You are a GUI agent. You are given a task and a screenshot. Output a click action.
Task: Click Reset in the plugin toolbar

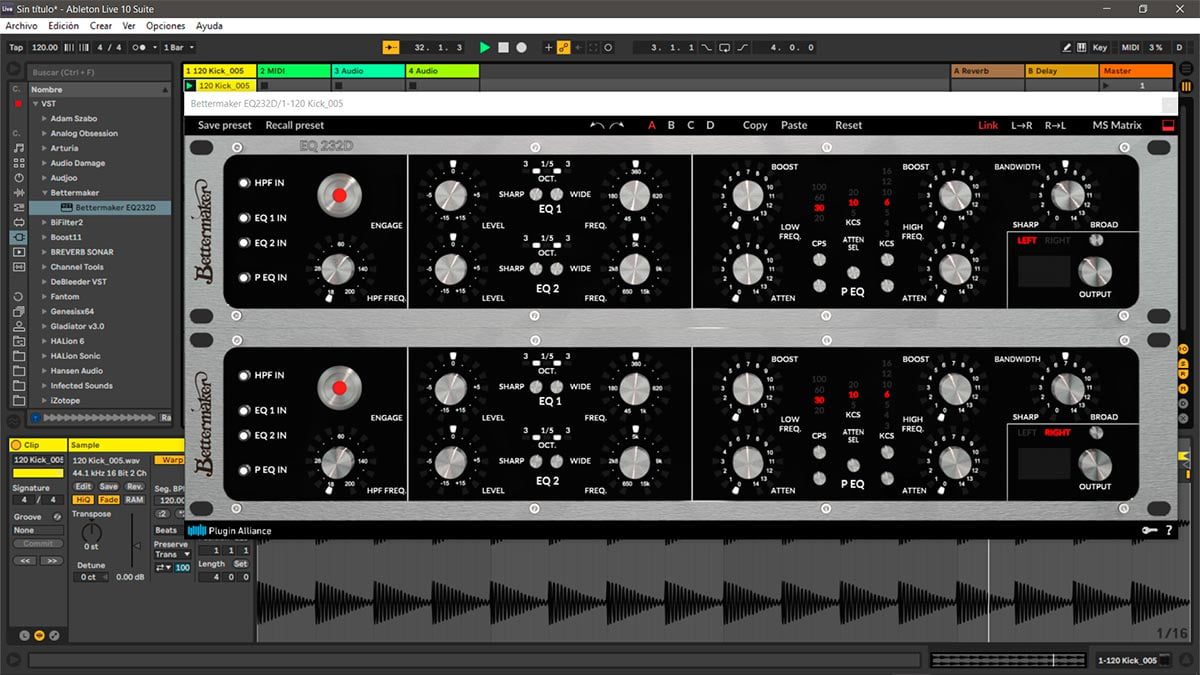(x=849, y=125)
